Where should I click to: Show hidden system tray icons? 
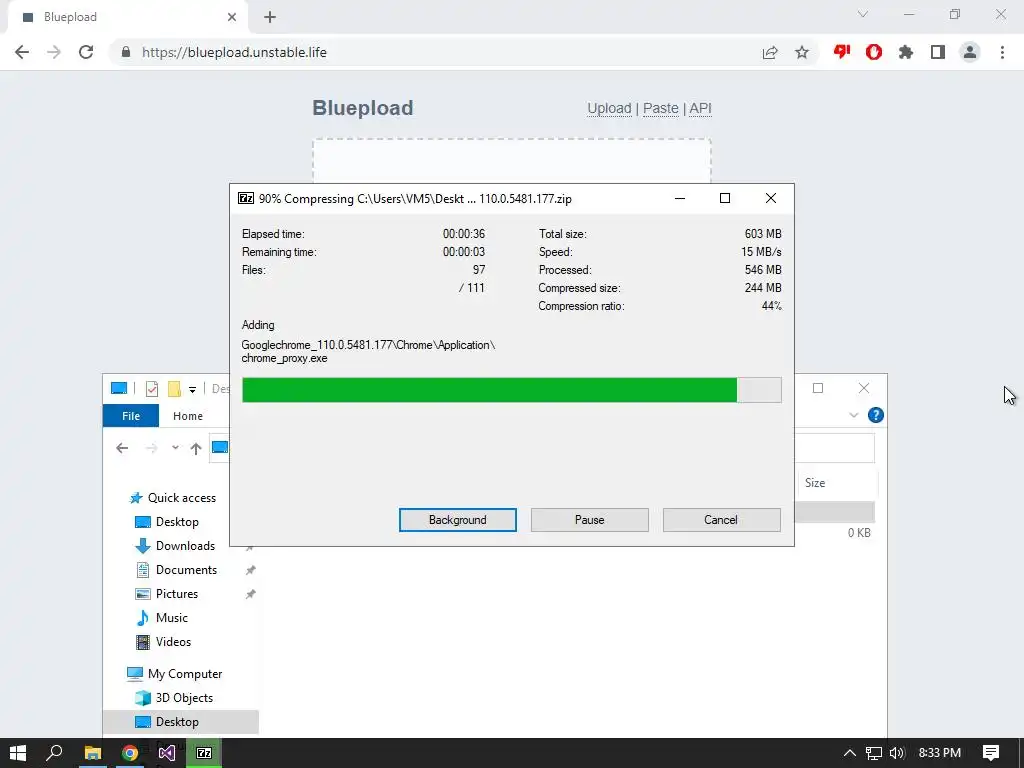coord(849,753)
